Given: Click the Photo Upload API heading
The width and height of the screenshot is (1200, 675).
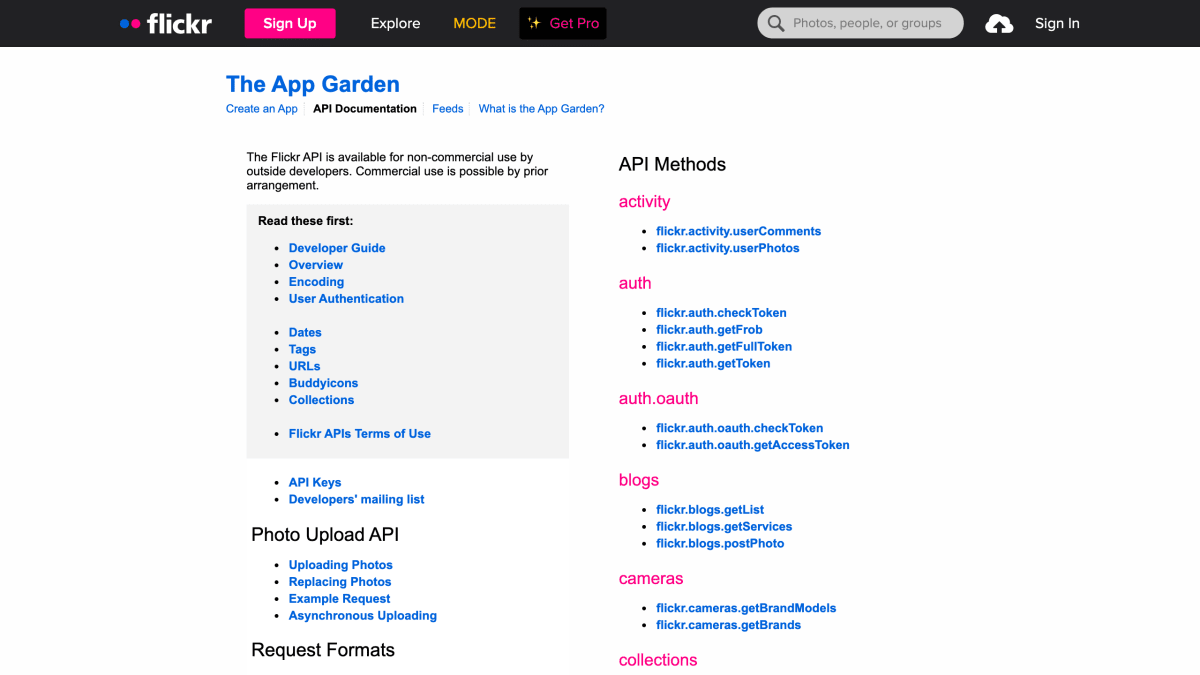Looking at the screenshot, I should pos(325,535).
